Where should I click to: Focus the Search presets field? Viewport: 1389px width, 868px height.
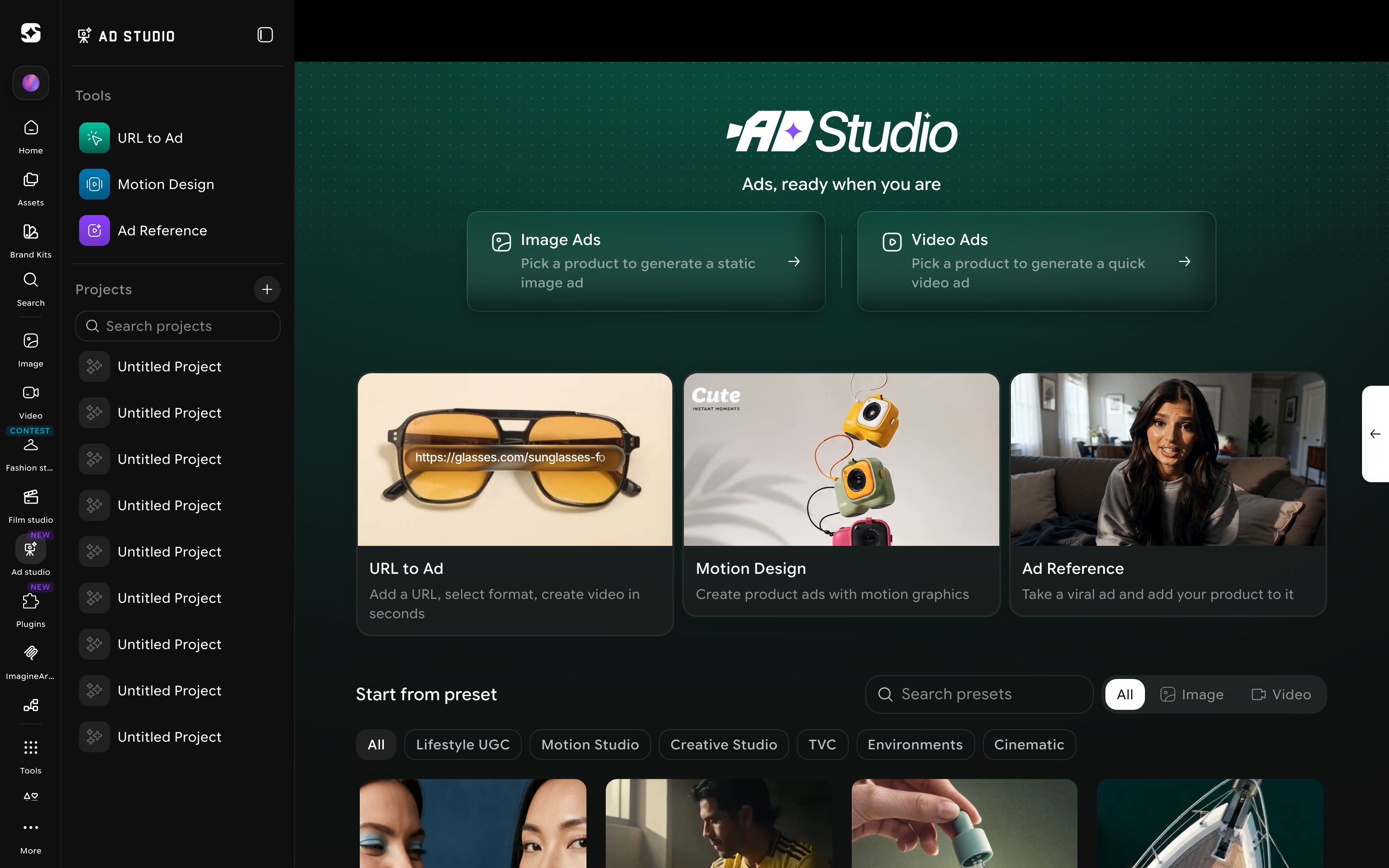click(979, 694)
